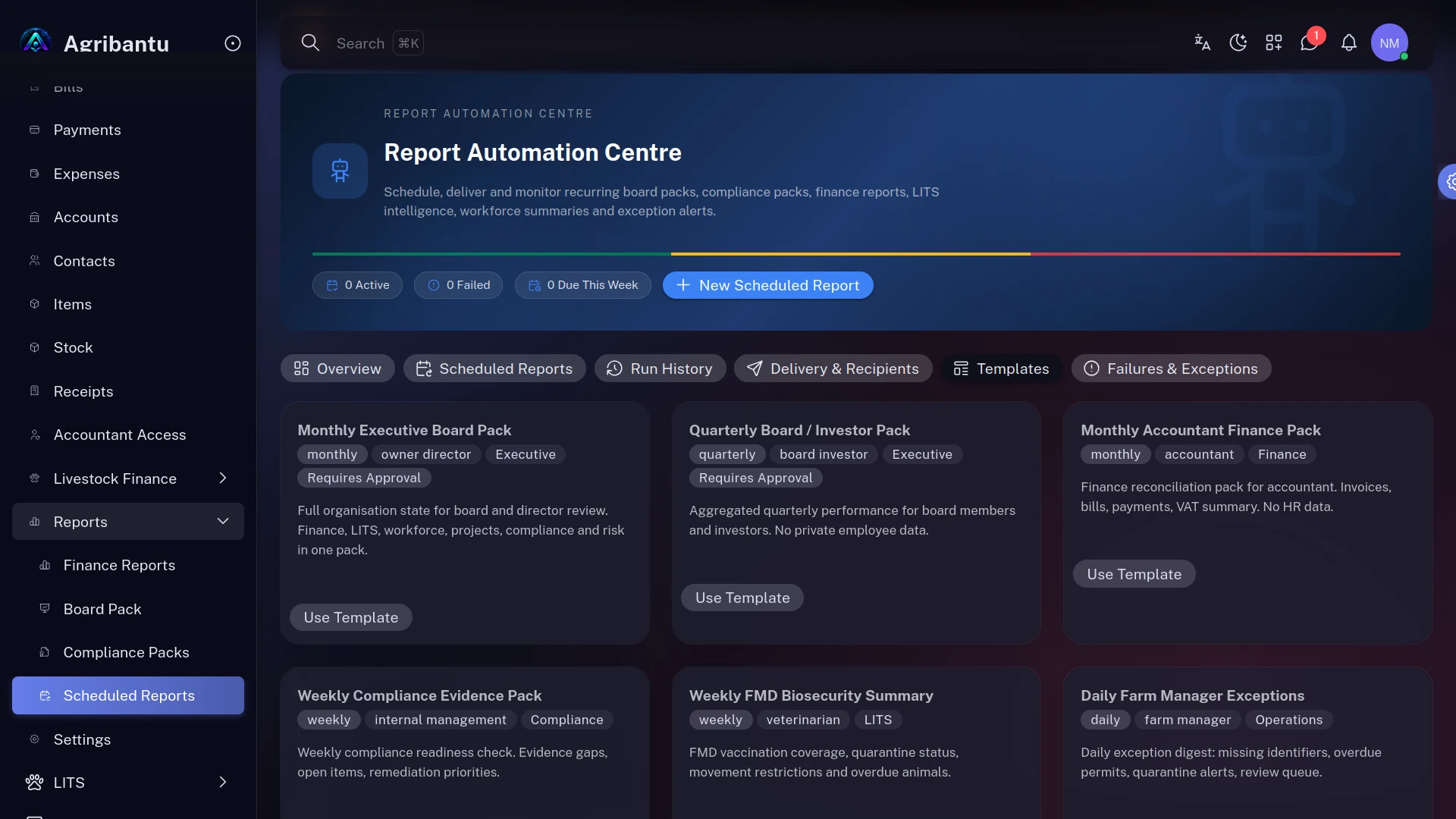
Task: Open Failures & Exceptions tab
Action: coord(1171,369)
